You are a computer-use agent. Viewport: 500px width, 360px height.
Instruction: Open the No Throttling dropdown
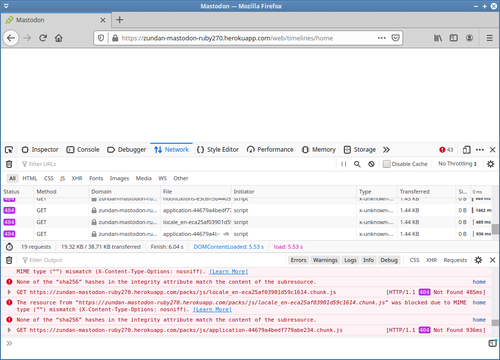click(x=457, y=164)
